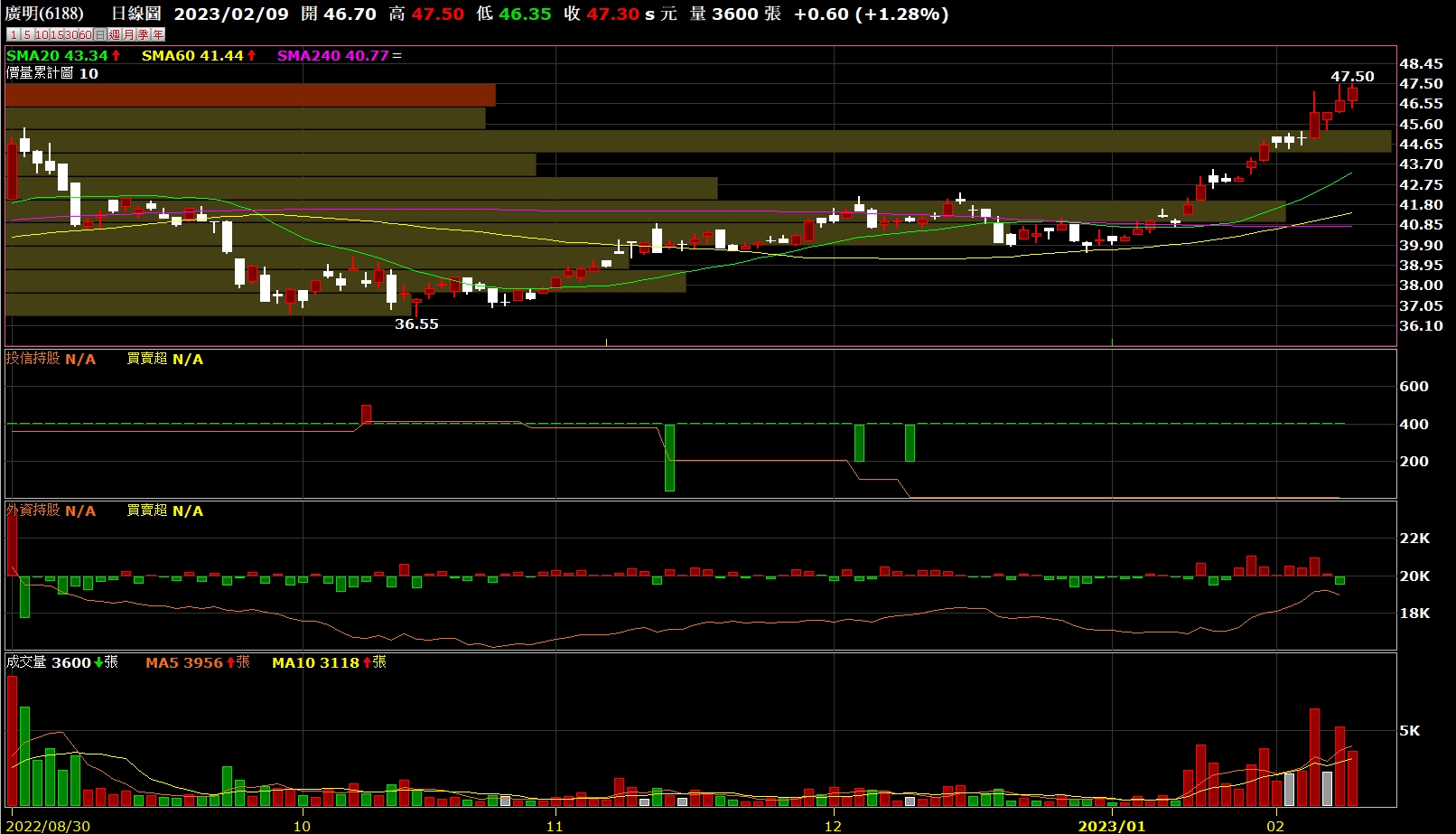This screenshot has width=1456, height=834.
Task: Click the tallest green 投信 sell bar
Action: [x=669, y=457]
